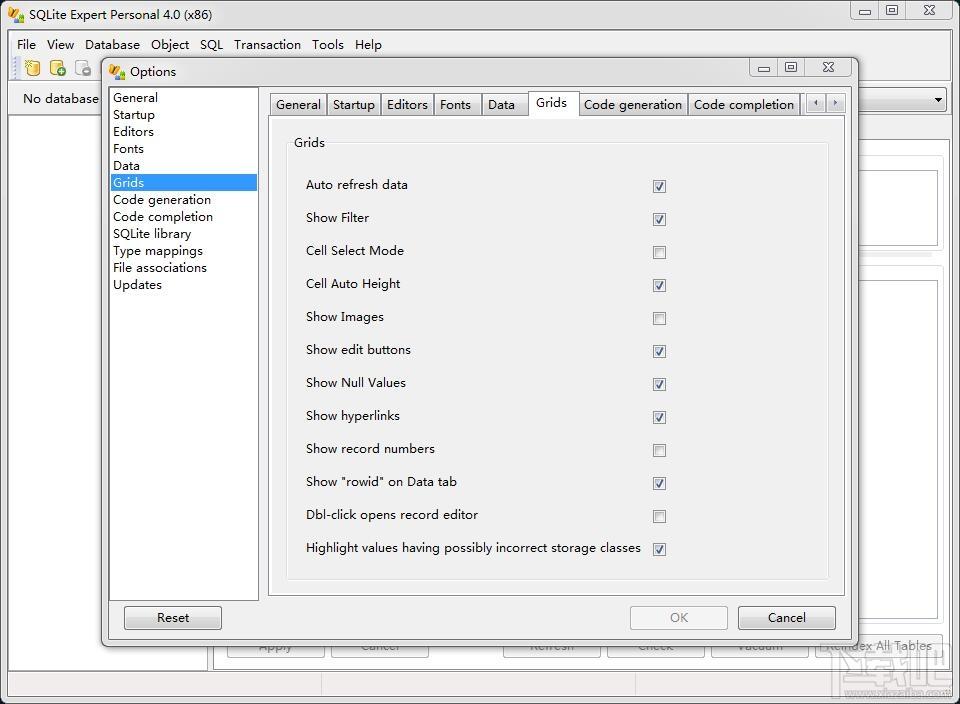Open the Code completion tab
Viewport: 960px width, 704px height.
[743, 105]
